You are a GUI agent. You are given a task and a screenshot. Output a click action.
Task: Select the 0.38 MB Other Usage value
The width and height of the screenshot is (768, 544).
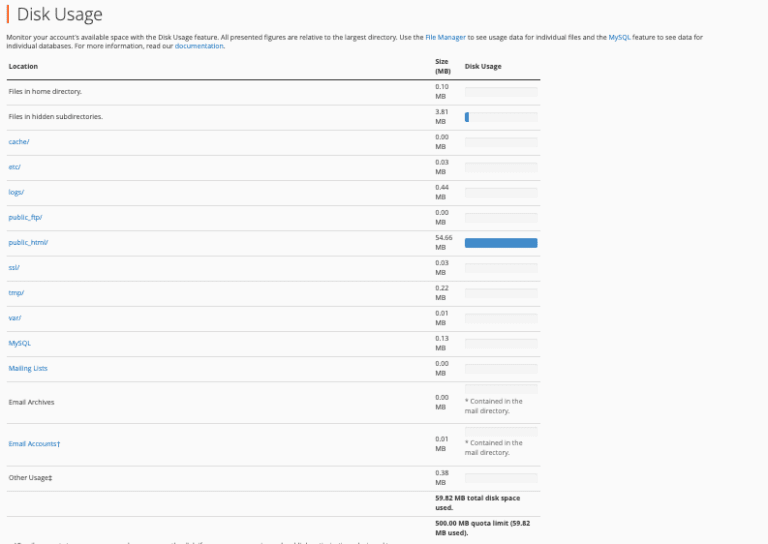(x=441, y=477)
